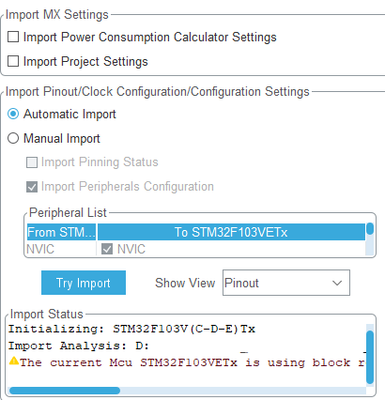This screenshot has height=400, width=385.
Task: Click the Show View dropdown chevron arrow
Action: point(337,283)
